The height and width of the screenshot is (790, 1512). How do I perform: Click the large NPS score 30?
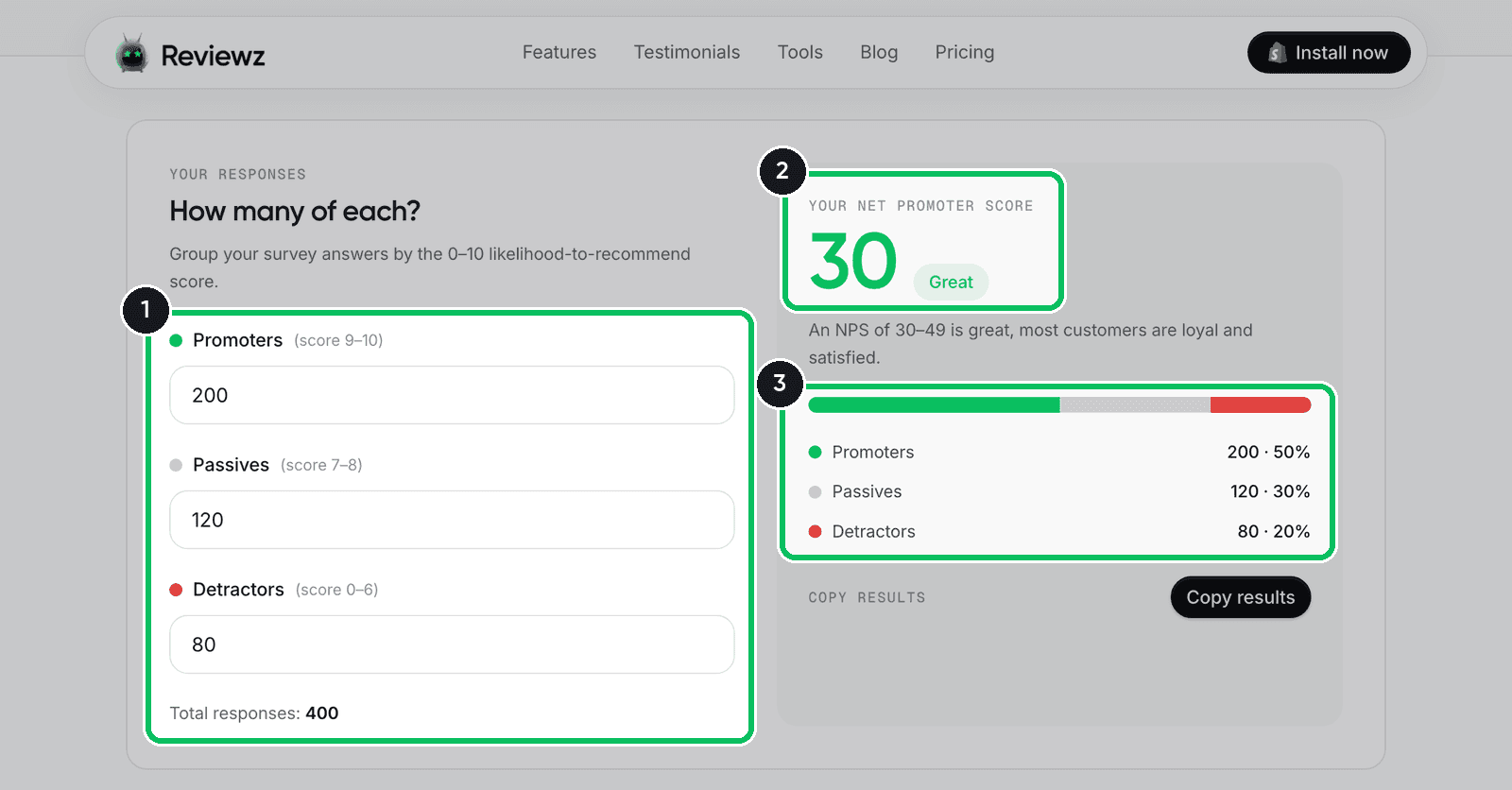point(853,261)
